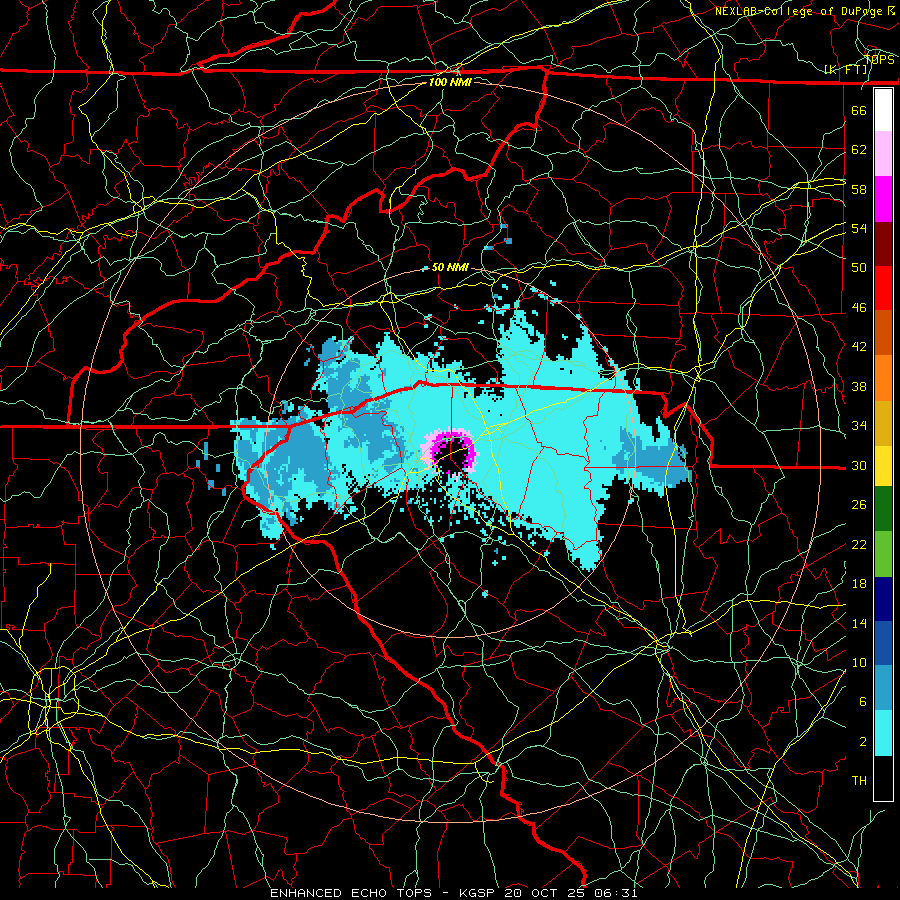Viewport: 900px width, 900px height.
Task: Click the dark orange 42 kft legend swatch
Action: tap(883, 333)
